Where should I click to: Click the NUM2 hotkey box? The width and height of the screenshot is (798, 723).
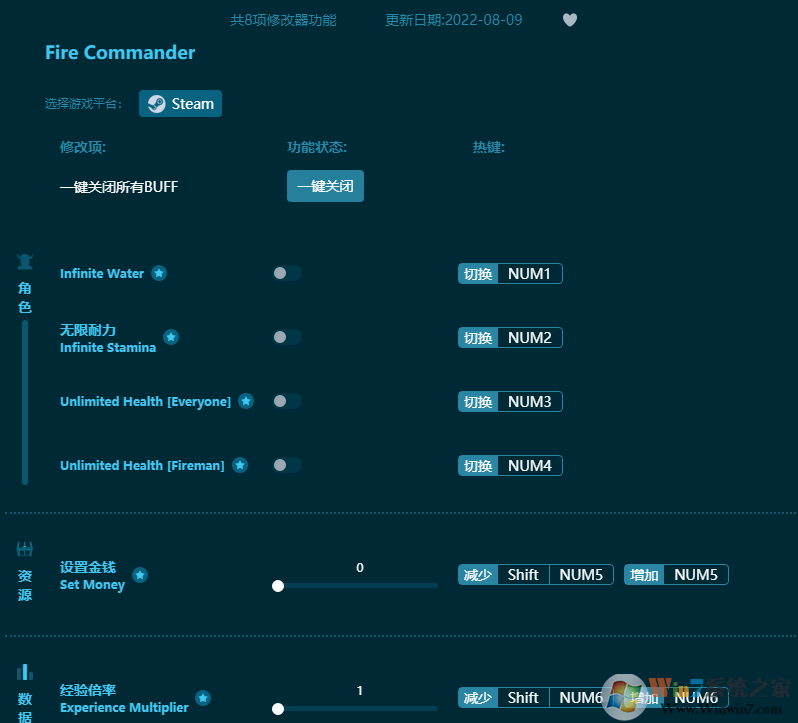(529, 338)
